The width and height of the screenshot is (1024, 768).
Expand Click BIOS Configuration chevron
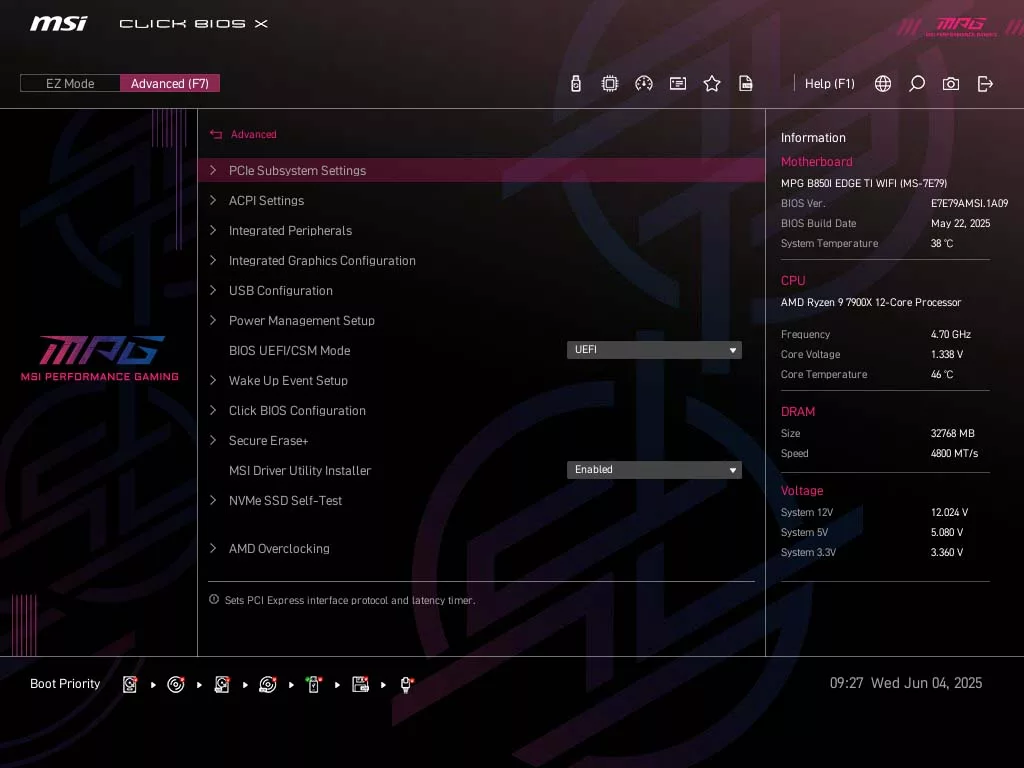[x=213, y=411]
